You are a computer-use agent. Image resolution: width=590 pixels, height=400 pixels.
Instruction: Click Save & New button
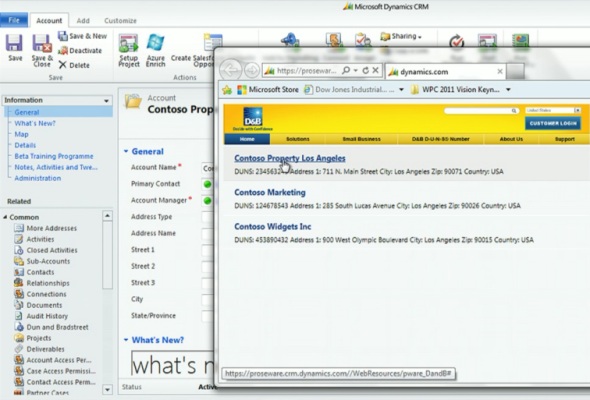[x=82, y=36]
